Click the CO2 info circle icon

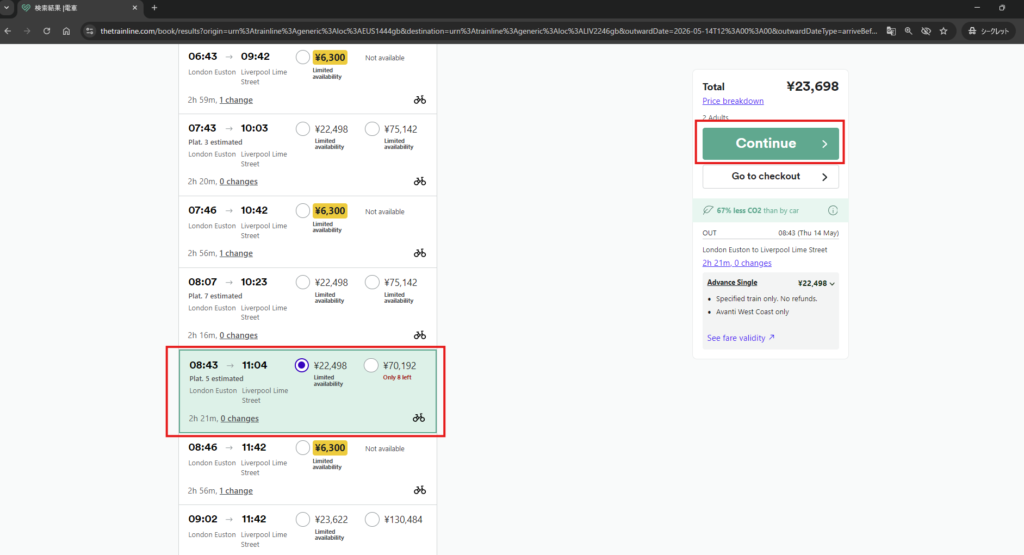pyautogui.click(x=832, y=211)
